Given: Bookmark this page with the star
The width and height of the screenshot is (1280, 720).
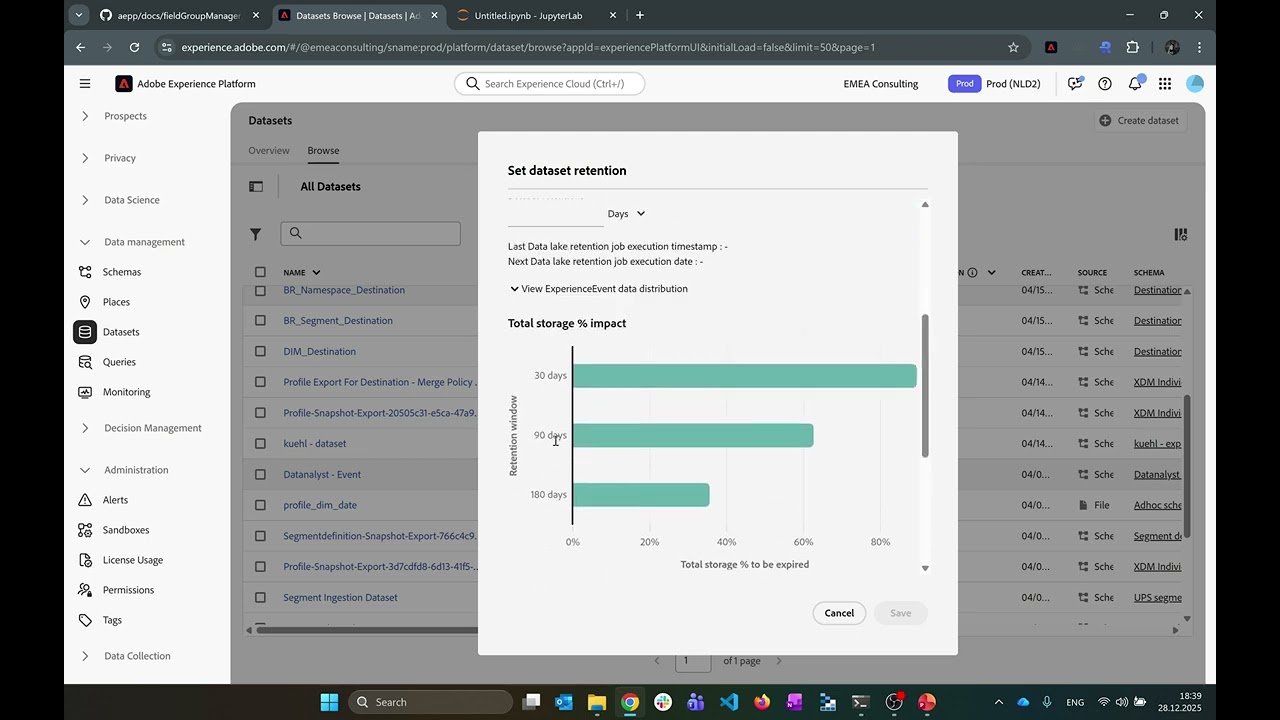Looking at the screenshot, I should (1013, 47).
